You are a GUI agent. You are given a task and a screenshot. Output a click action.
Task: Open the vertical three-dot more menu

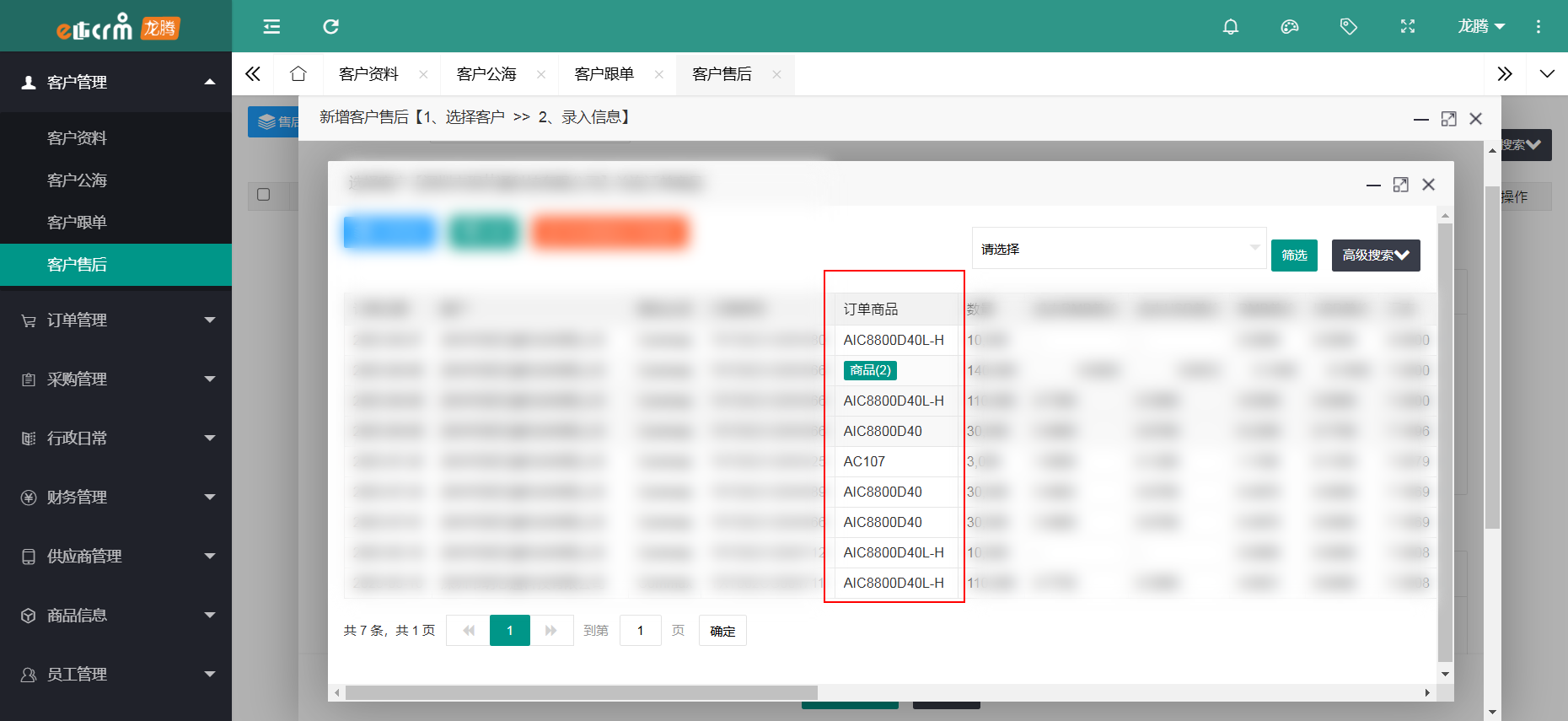click(1538, 27)
